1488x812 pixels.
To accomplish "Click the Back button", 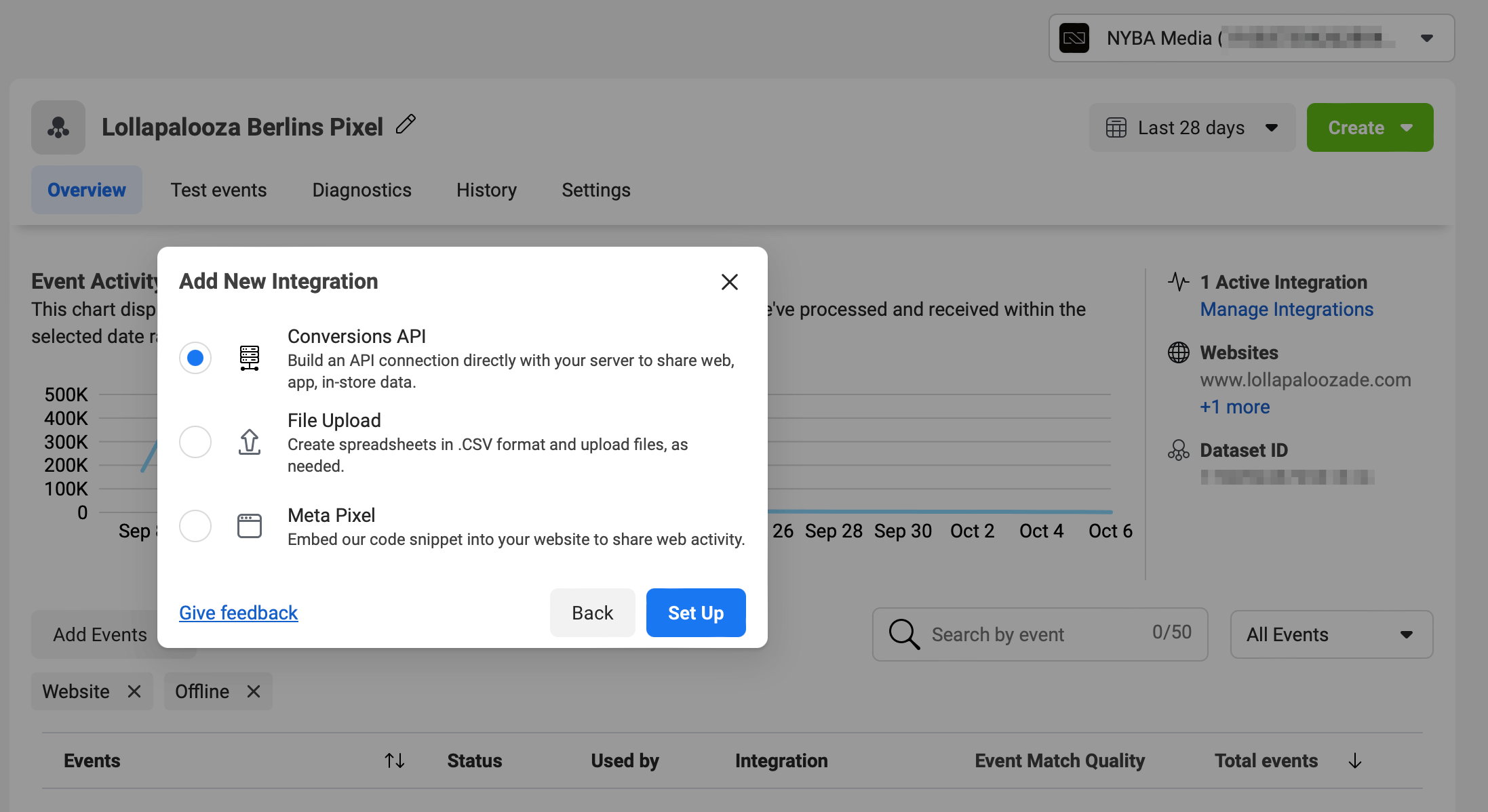I will click(x=593, y=613).
